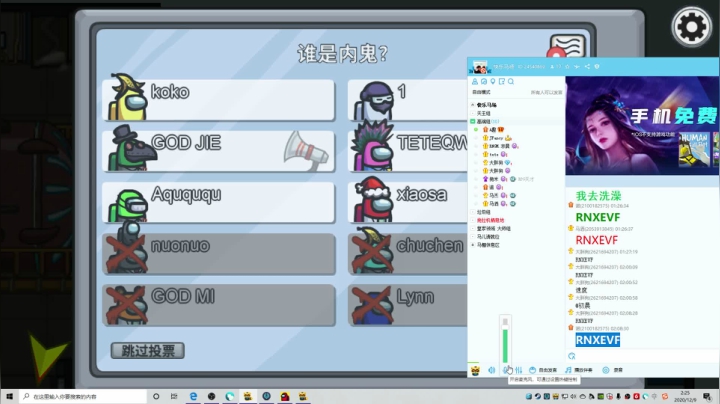Vote for player named 1
720x404 pixels.
click(408, 100)
